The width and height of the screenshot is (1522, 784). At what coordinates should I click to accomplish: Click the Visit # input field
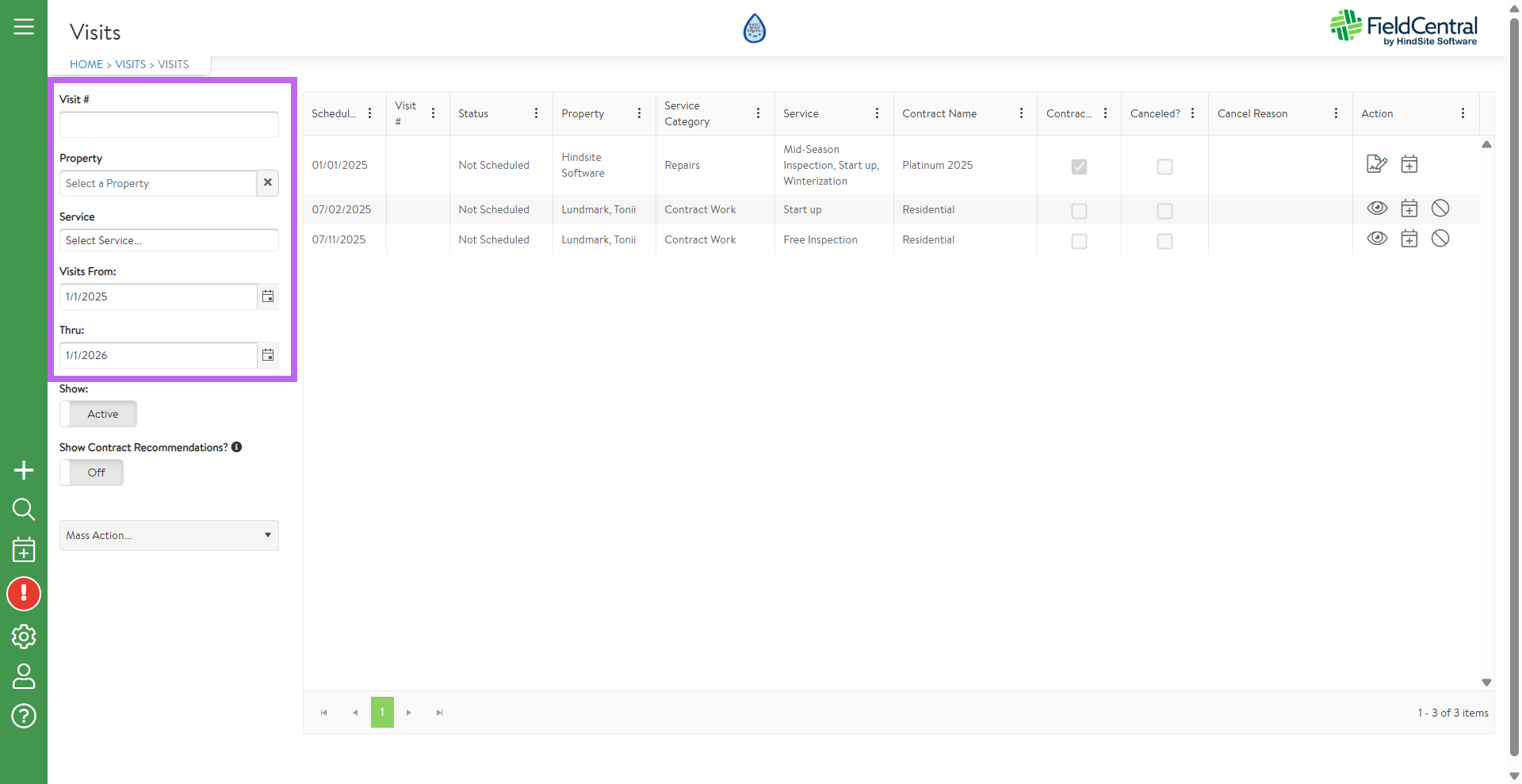click(169, 124)
